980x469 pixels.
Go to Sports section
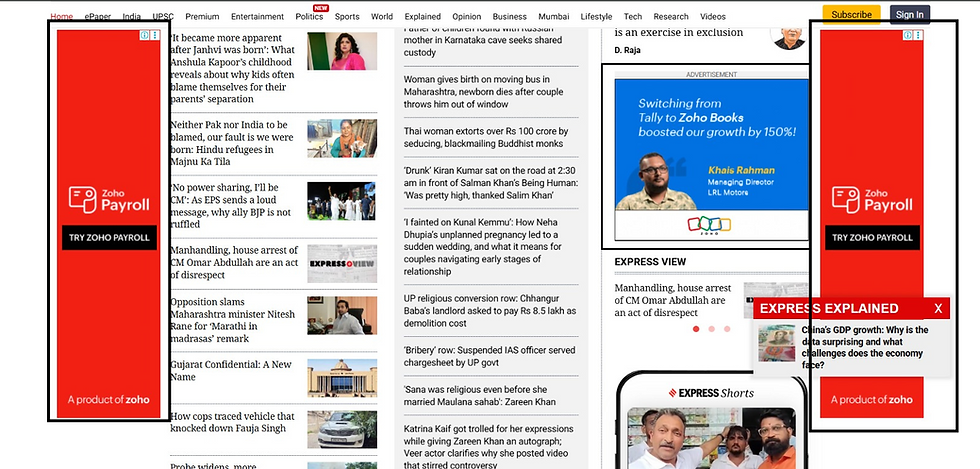347,16
